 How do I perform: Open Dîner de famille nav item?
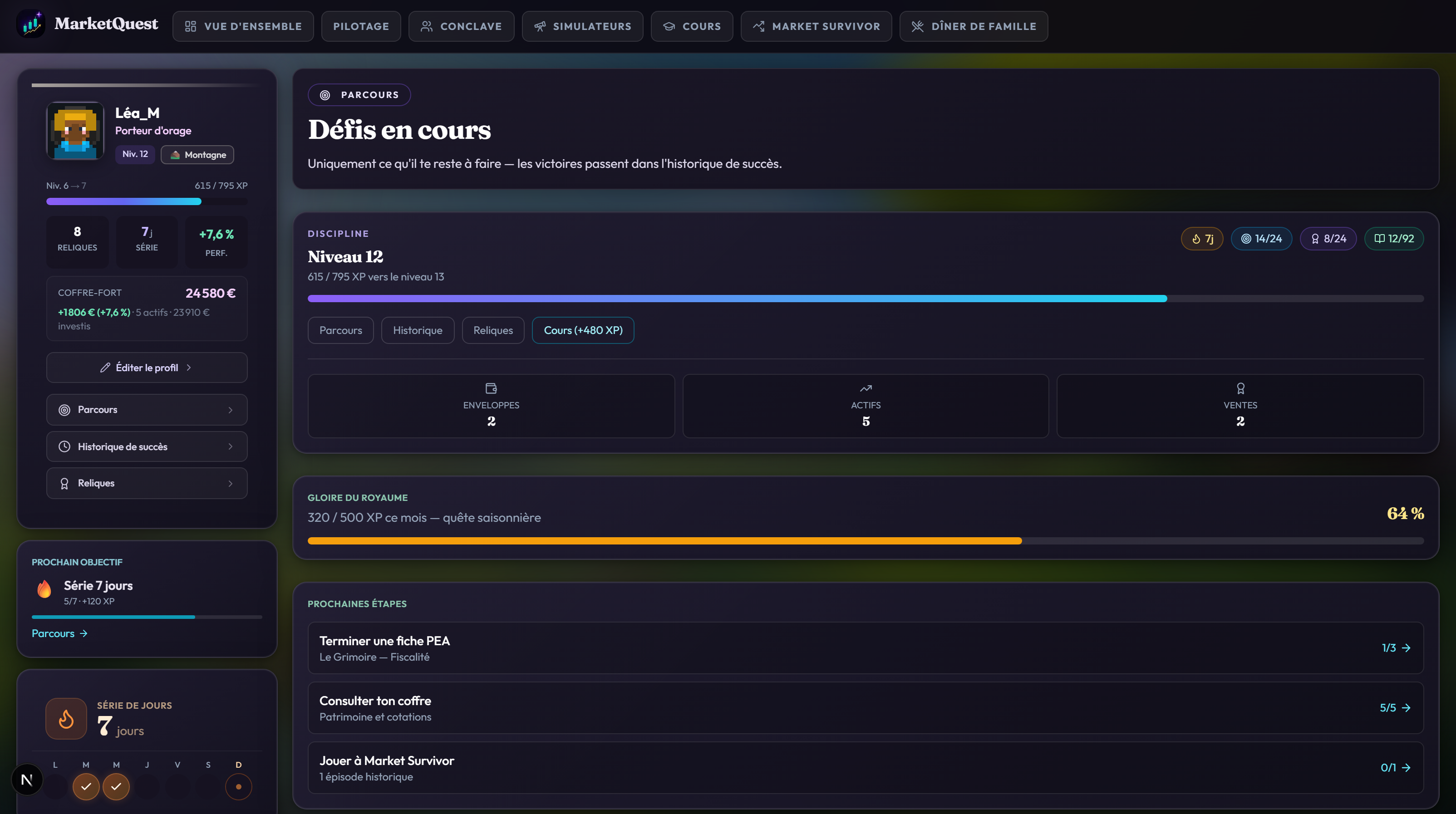(x=973, y=26)
